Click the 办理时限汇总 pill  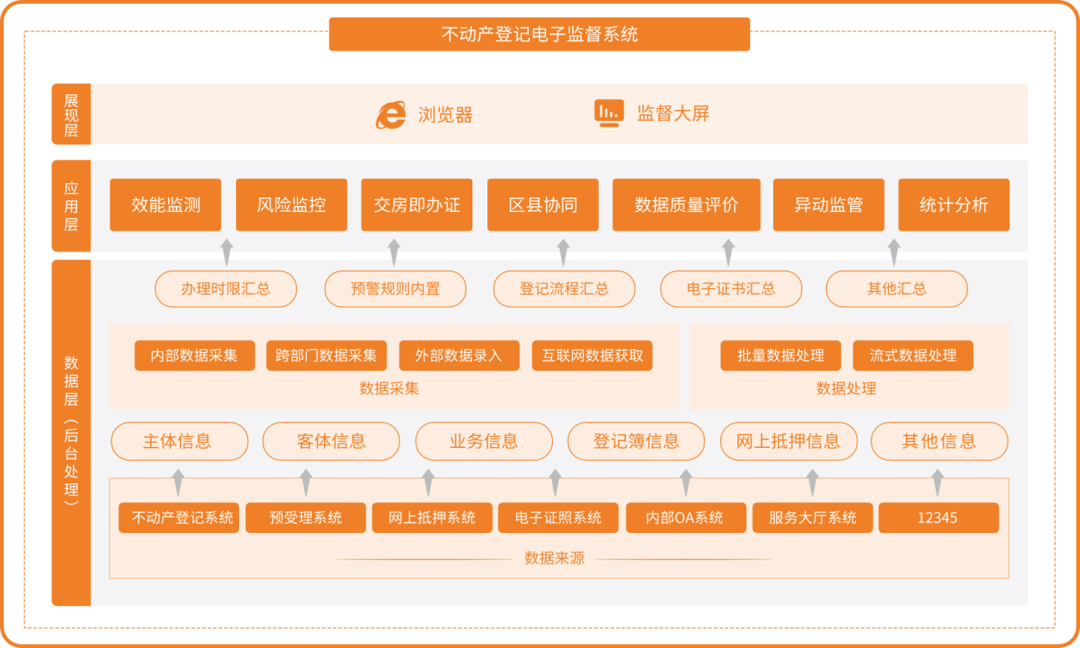(x=226, y=289)
